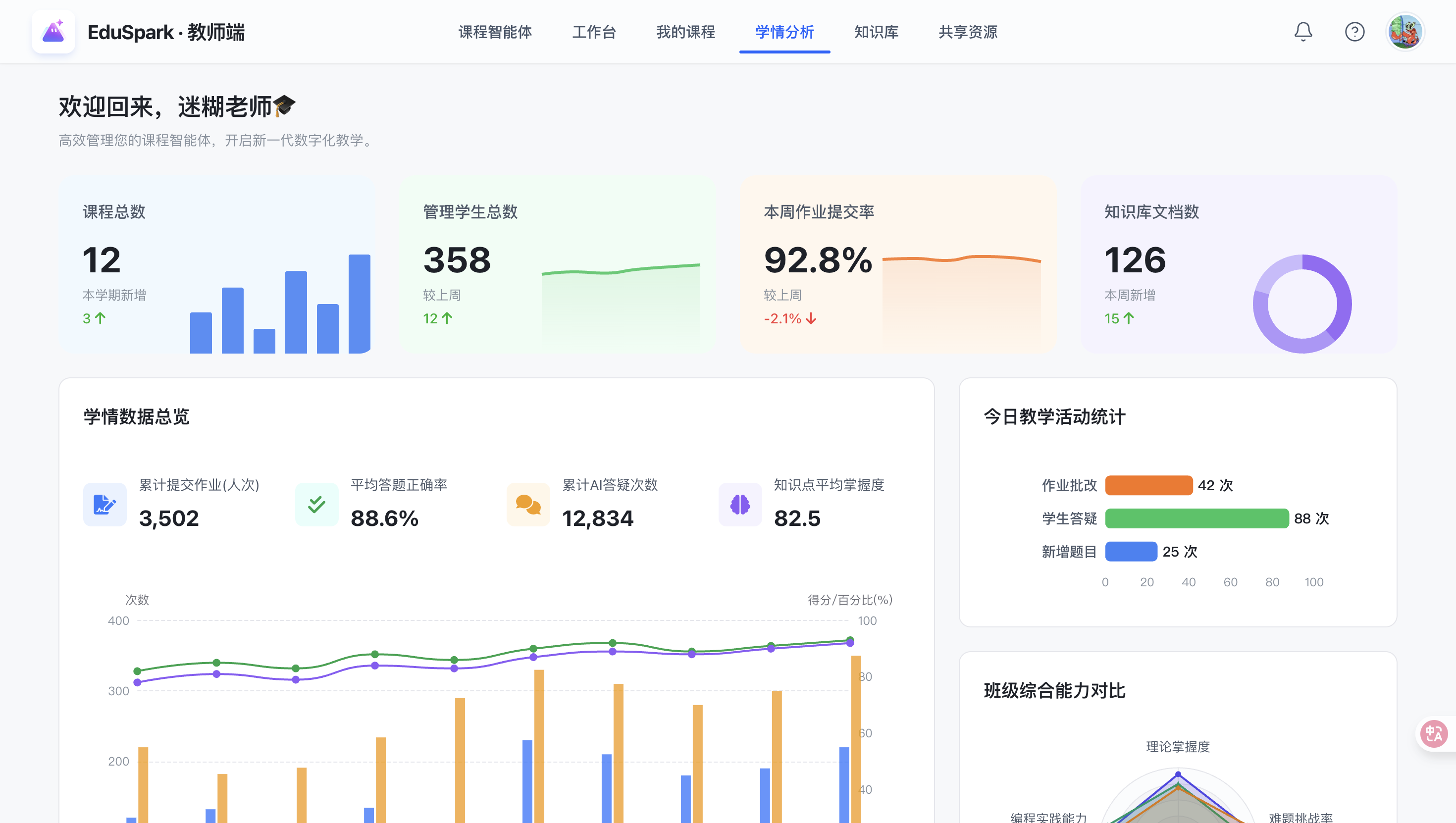Click the purple donut chart

click(1302, 304)
